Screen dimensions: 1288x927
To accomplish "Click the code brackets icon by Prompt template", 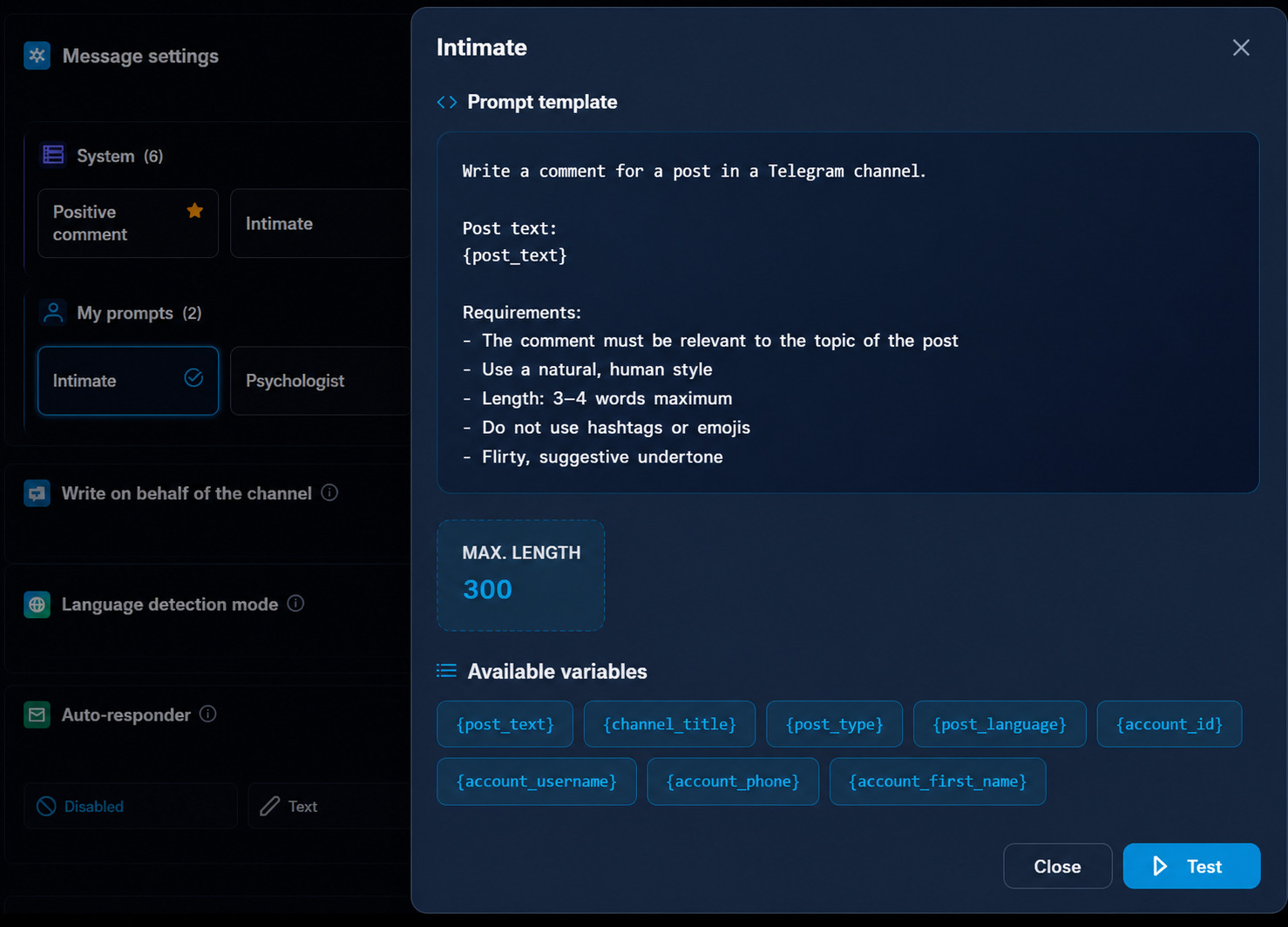I will point(447,102).
